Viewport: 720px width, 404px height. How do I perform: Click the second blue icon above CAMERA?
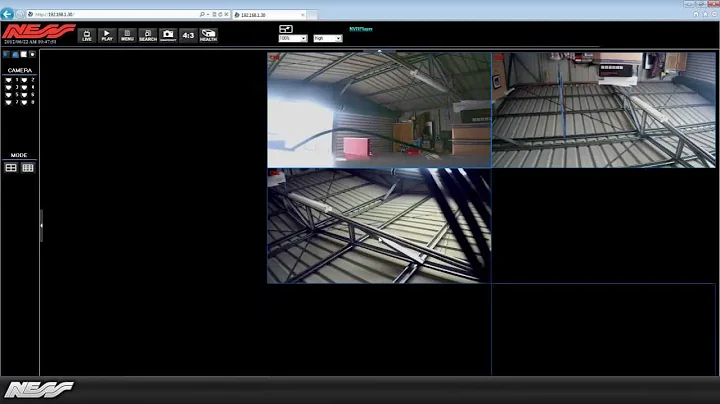(15, 54)
